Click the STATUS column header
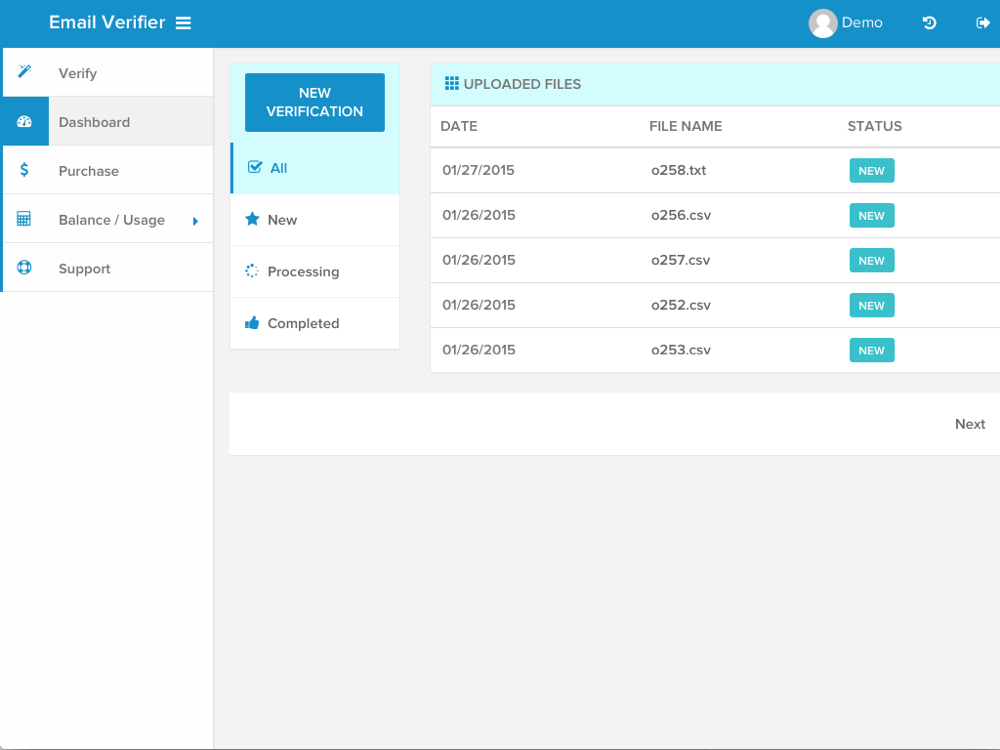 coord(874,126)
